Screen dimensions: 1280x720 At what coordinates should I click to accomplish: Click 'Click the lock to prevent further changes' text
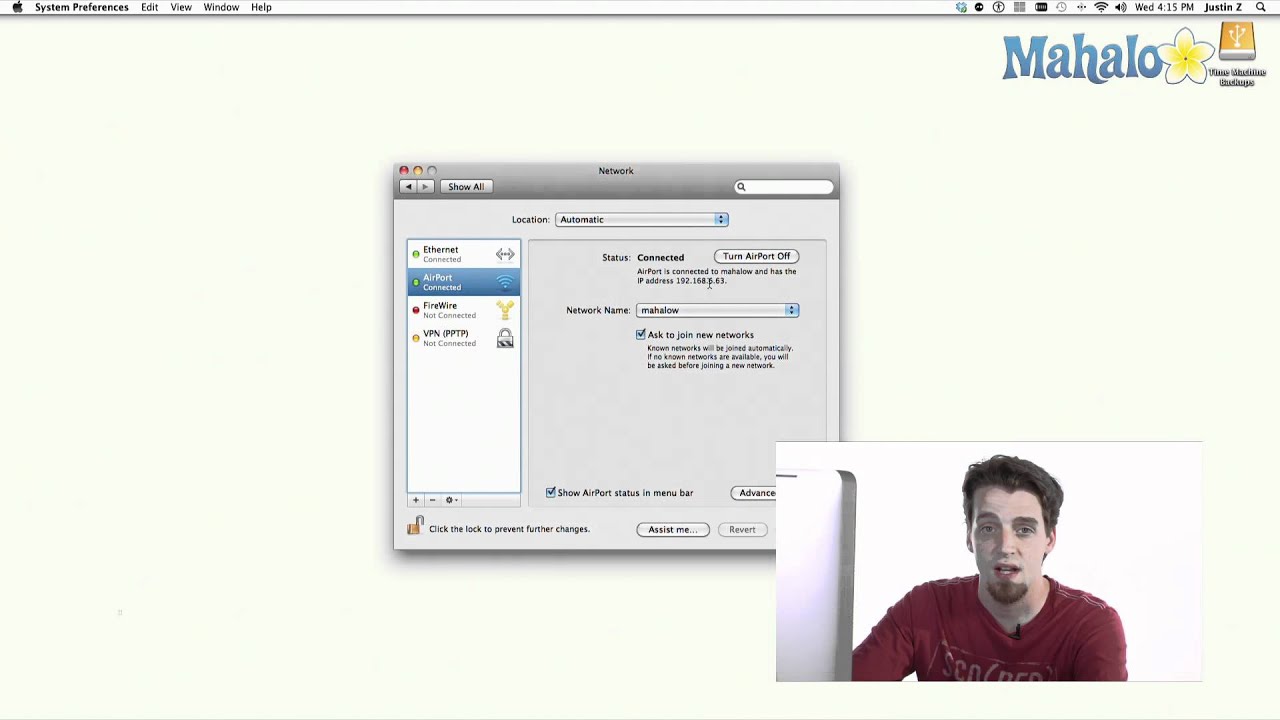(x=509, y=529)
